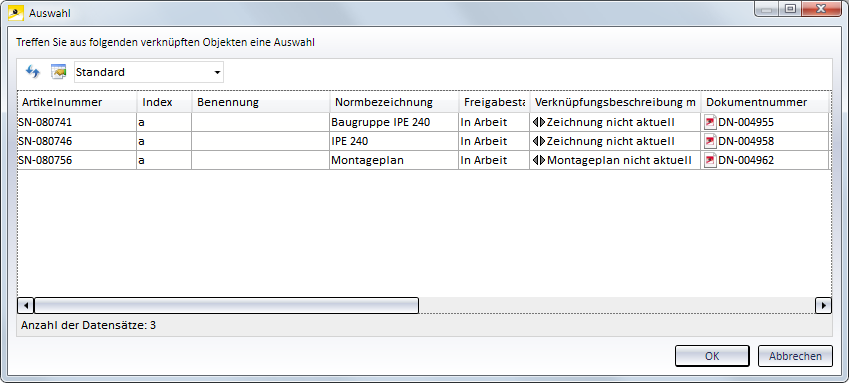Click the PDF icon next to DN-004962

[710, 160]
